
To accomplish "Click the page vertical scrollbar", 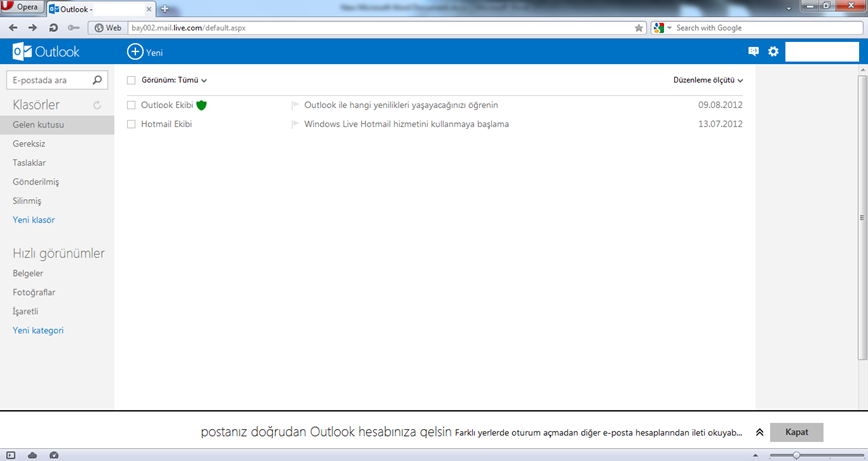I will coord(862,217).
